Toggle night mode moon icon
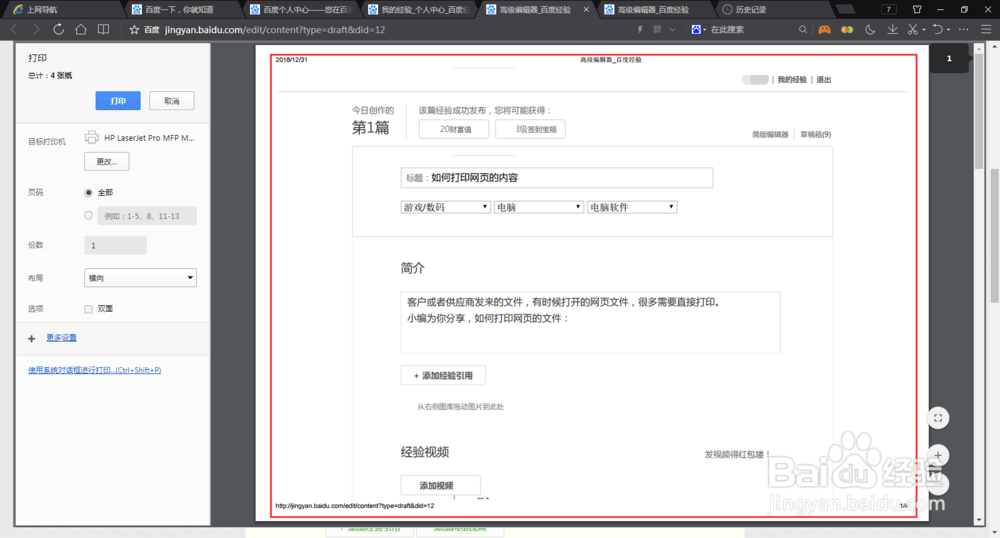 pyautogui.click(x=870, y=29)
